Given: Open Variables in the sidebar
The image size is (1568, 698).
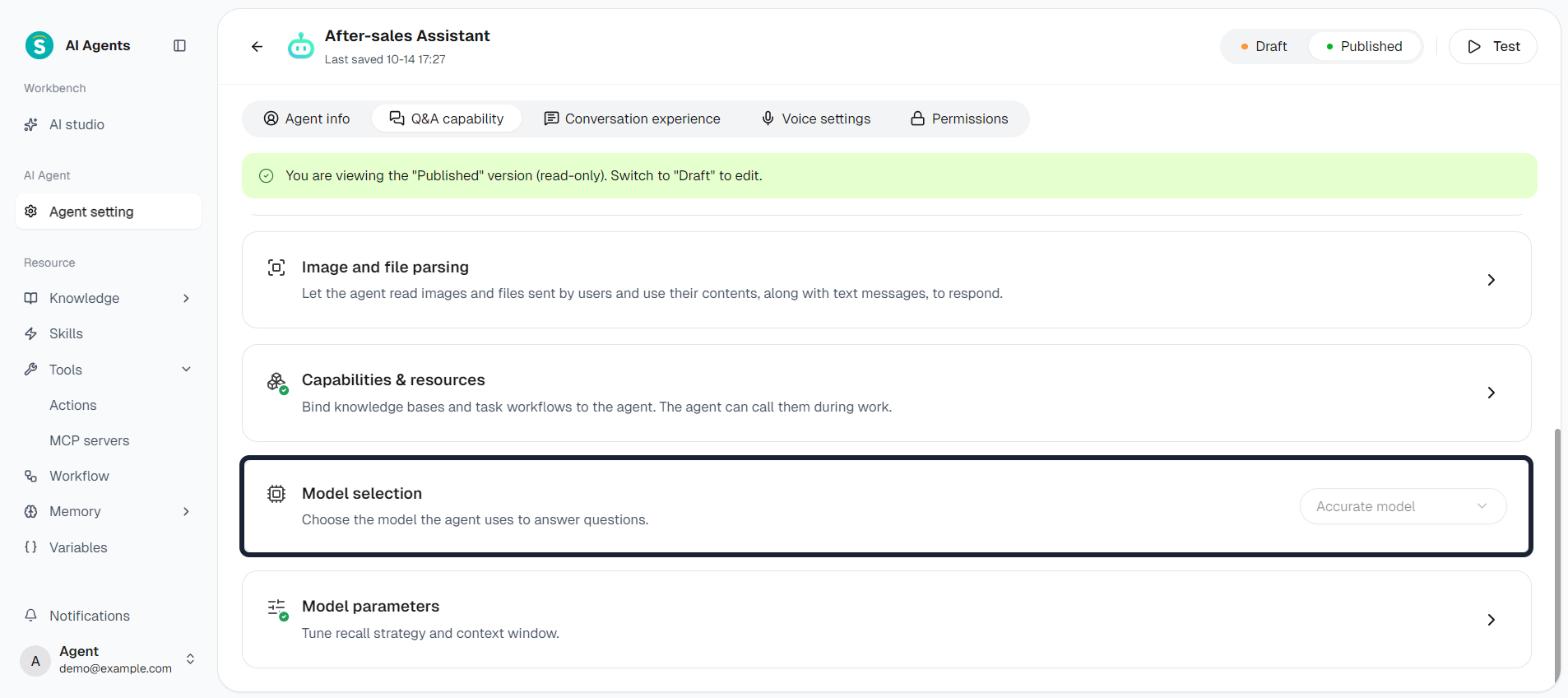Looking at the screenshot, I should tap(108, 547).
